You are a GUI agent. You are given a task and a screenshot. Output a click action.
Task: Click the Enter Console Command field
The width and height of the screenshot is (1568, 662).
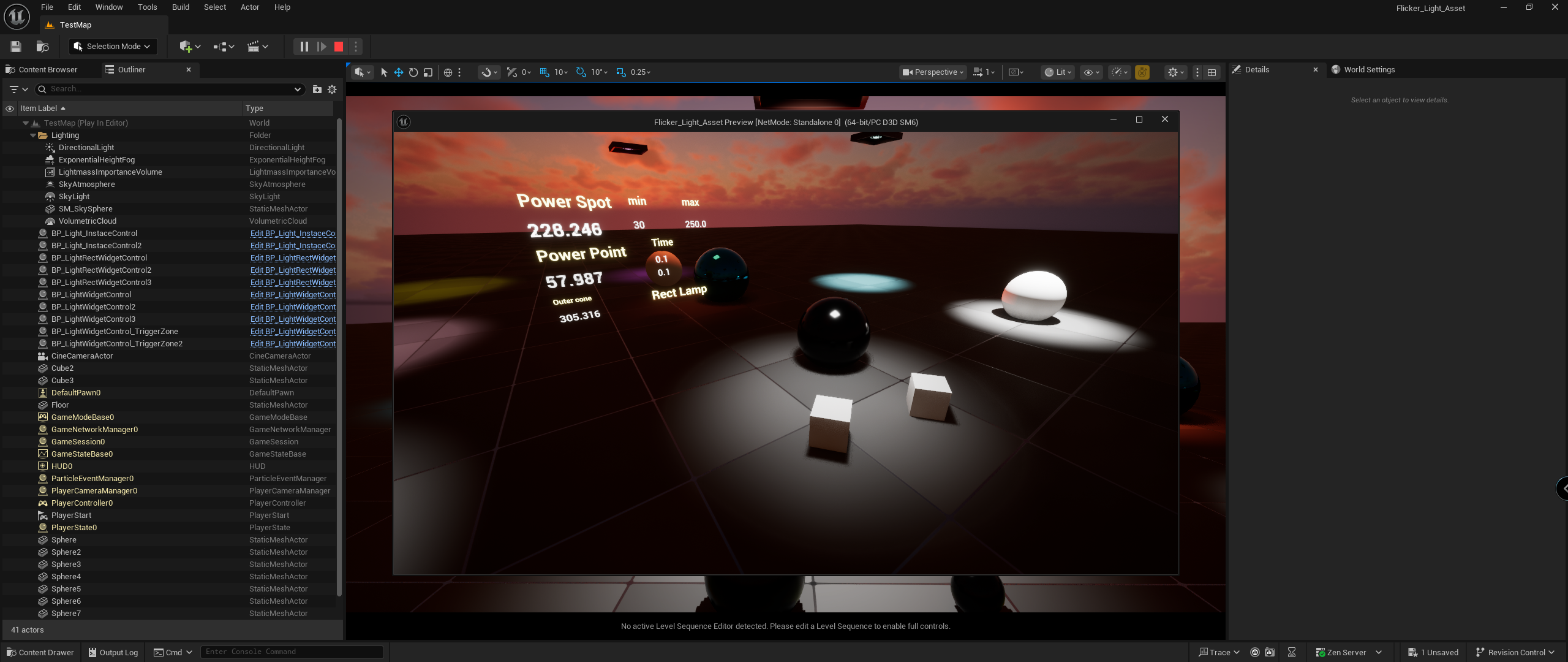292,652
